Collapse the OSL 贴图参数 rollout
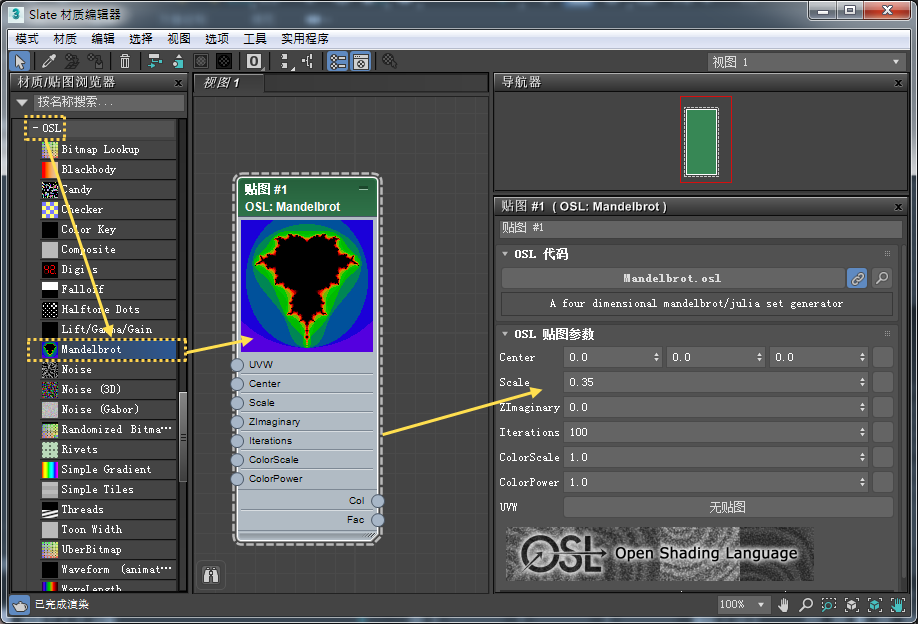This screenshot has height=624, width=918. [505, 334]
